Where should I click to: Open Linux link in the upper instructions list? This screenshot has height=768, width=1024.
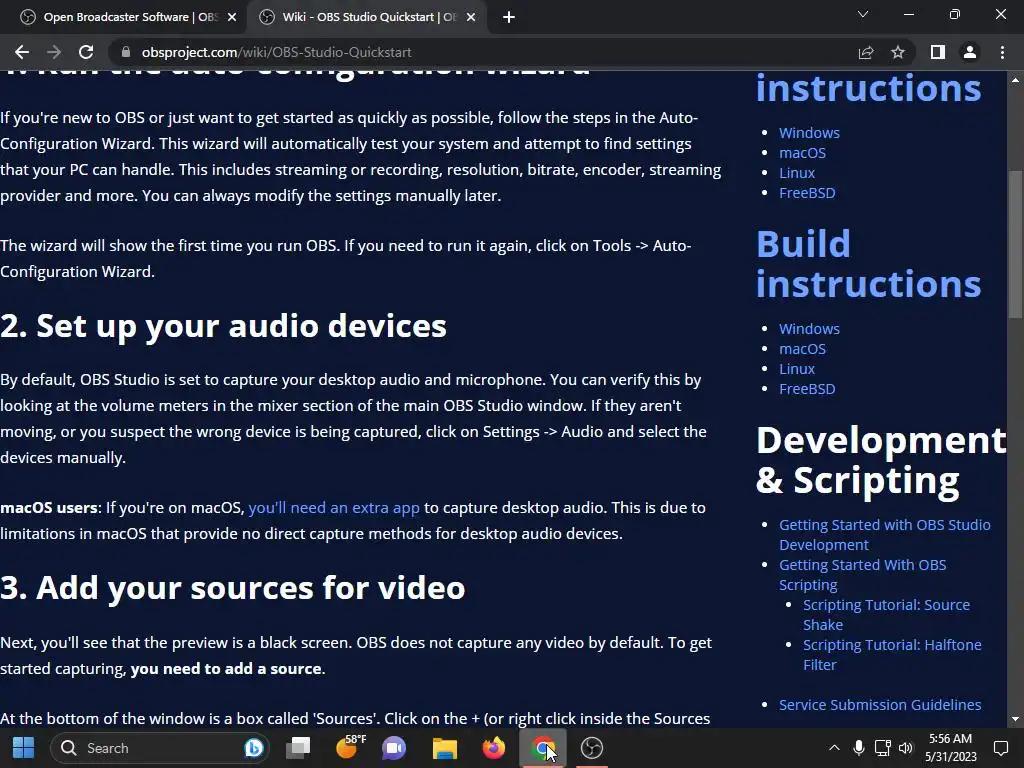(x=797, y=173)
